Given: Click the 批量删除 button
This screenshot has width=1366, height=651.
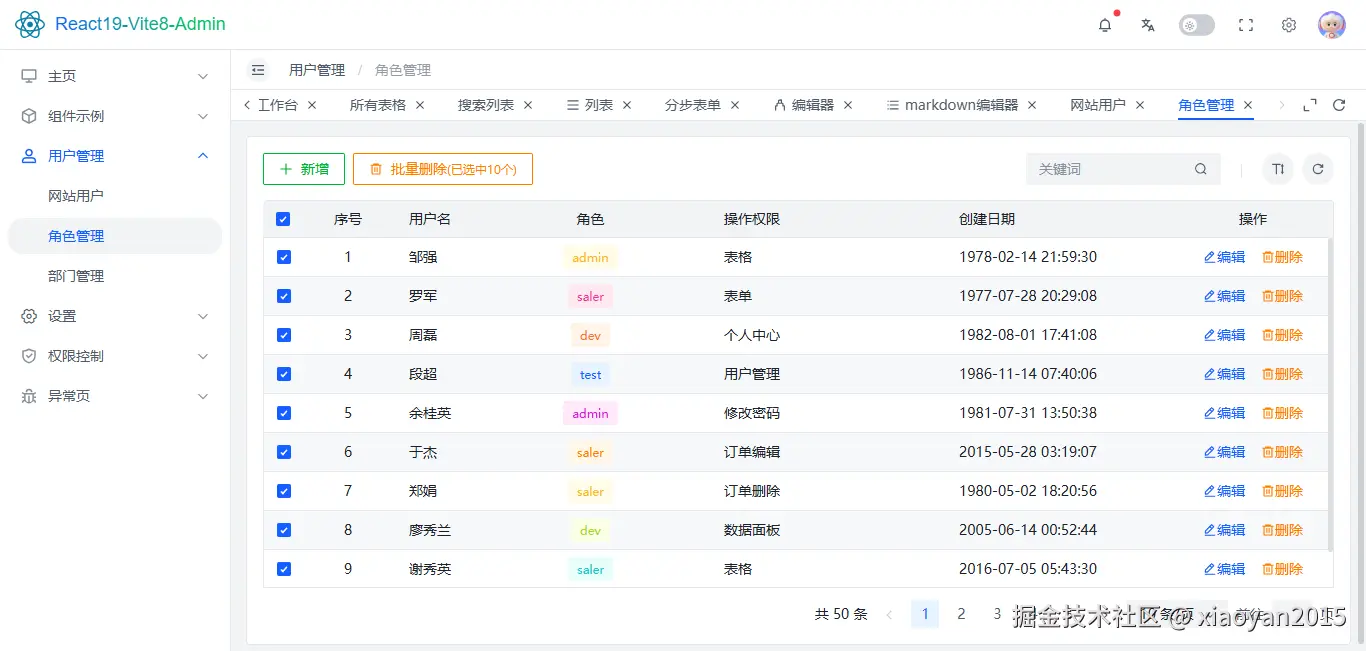Looking at the screenshot, I should [443, 169].
